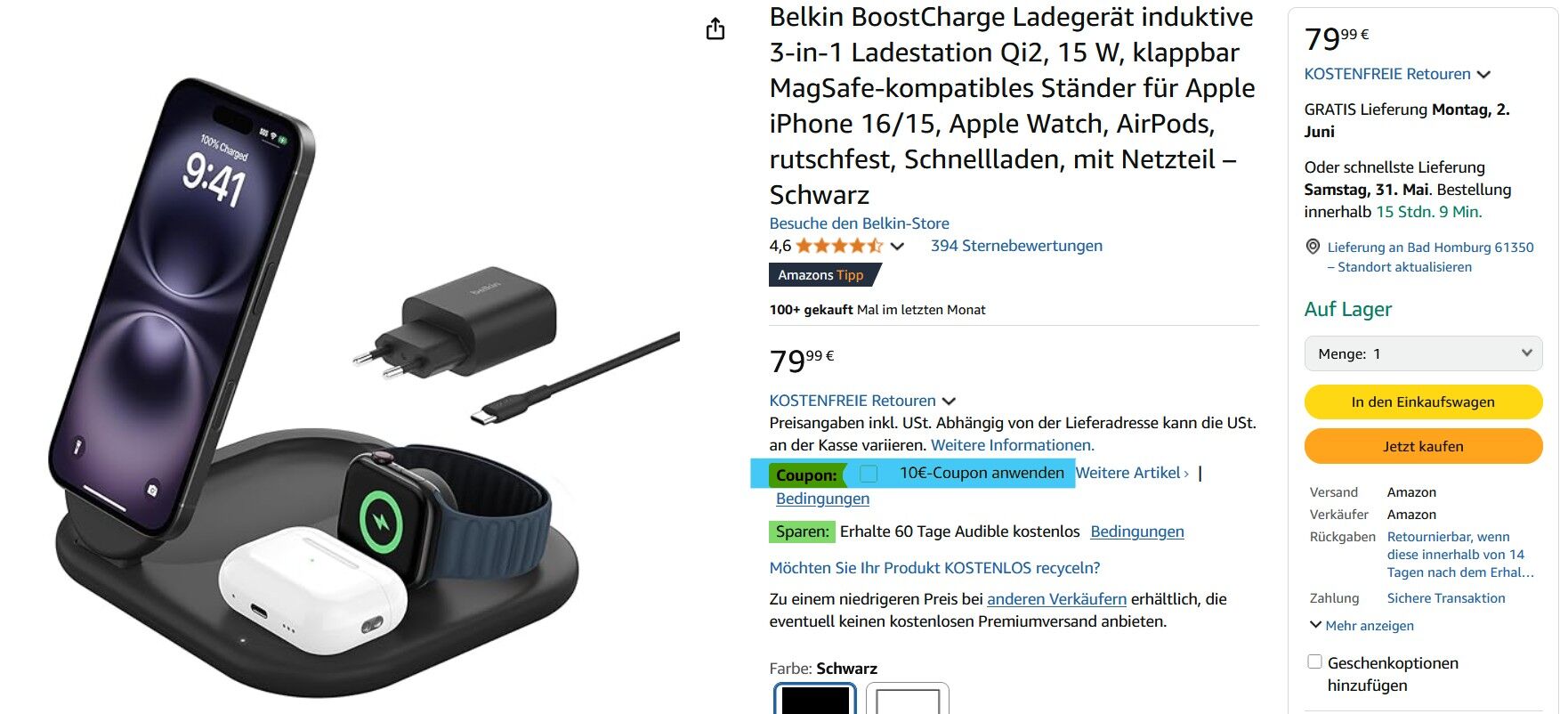Click the anderen Verkäufern link

(1056, 599)
